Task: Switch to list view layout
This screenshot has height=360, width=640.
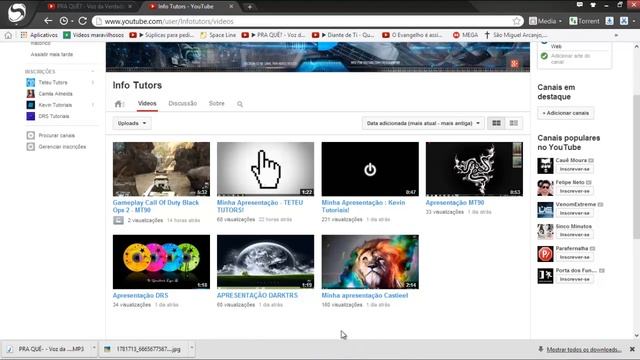Action: click(513, 123)
